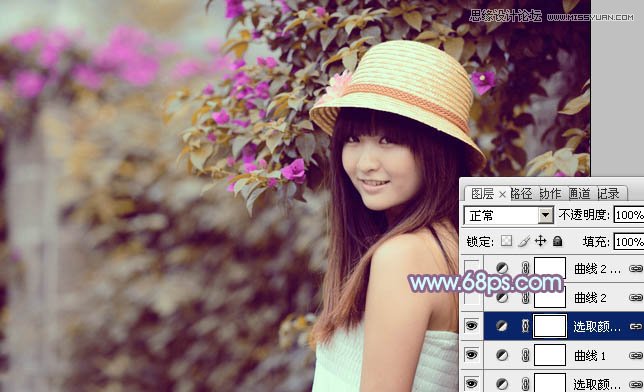Hide the bottom 选取颜… layer via eye
The height and width of the screenshot is (392, 644).
tap(472, 384)
